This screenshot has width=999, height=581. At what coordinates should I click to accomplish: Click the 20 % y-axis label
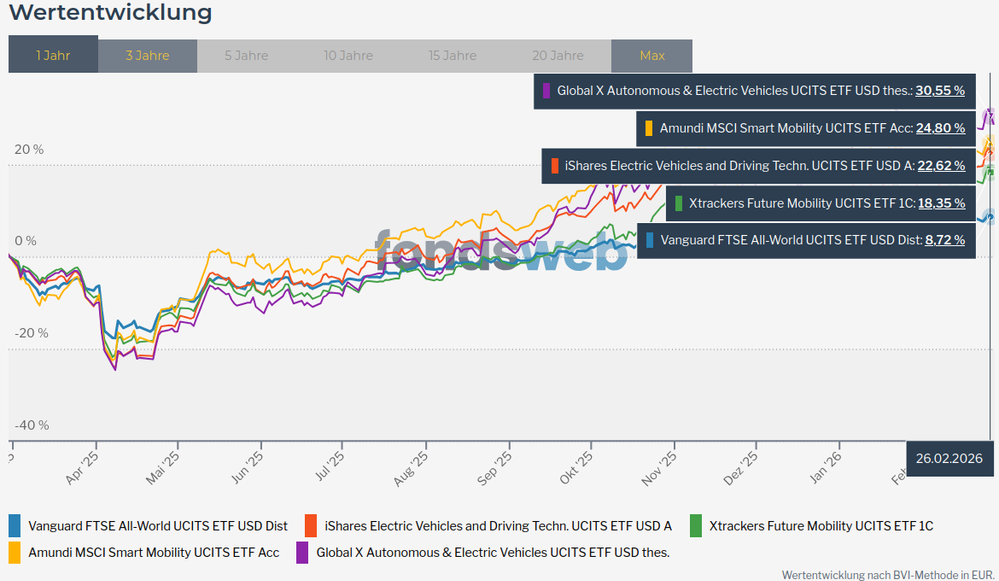pos(29,150)
